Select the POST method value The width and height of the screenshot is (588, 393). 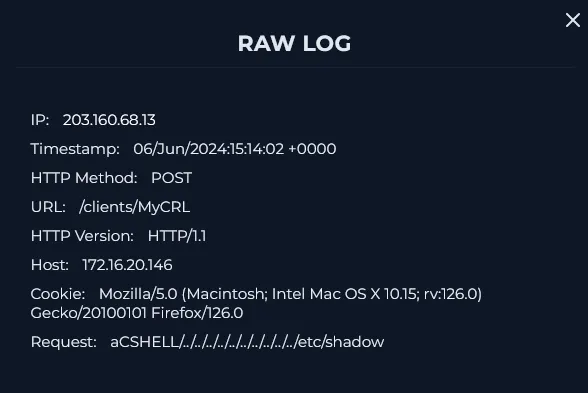coord(171,178)
